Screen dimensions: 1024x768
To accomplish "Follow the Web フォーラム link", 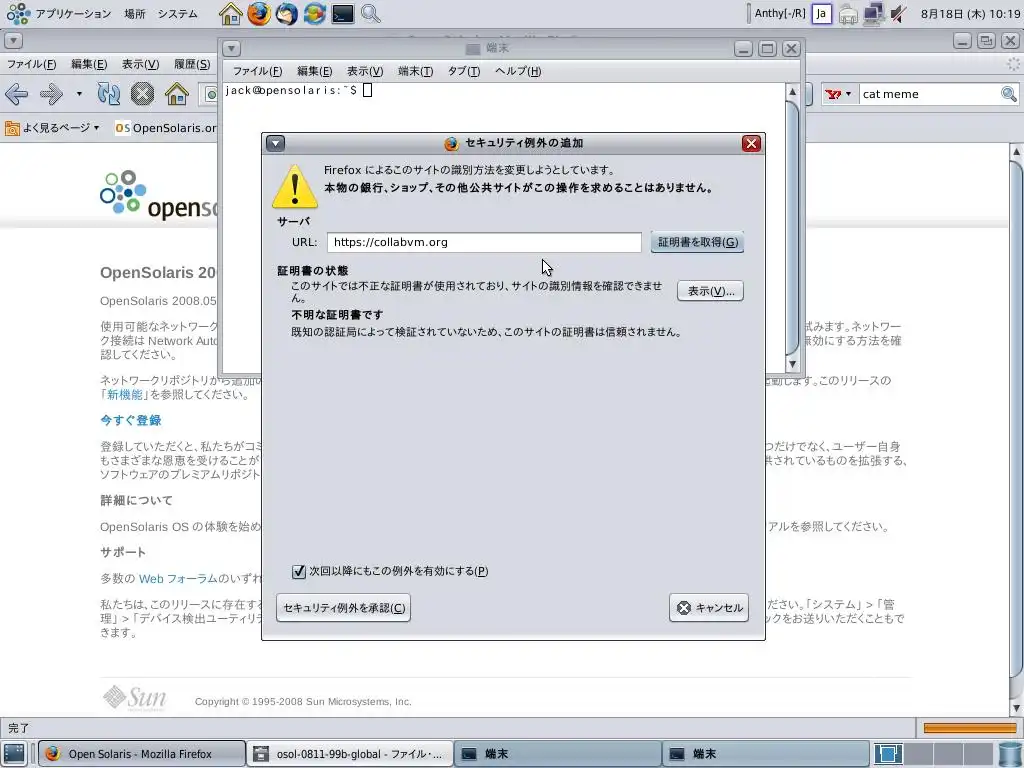I will pos(178,579).
